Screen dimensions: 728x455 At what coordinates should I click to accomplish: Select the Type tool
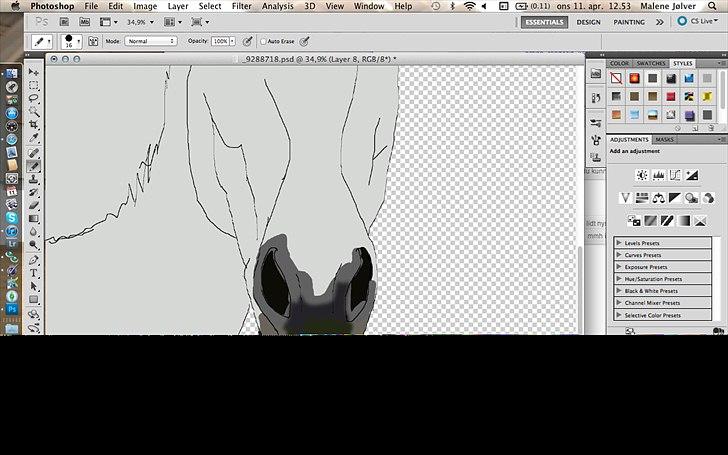point(34,272)
